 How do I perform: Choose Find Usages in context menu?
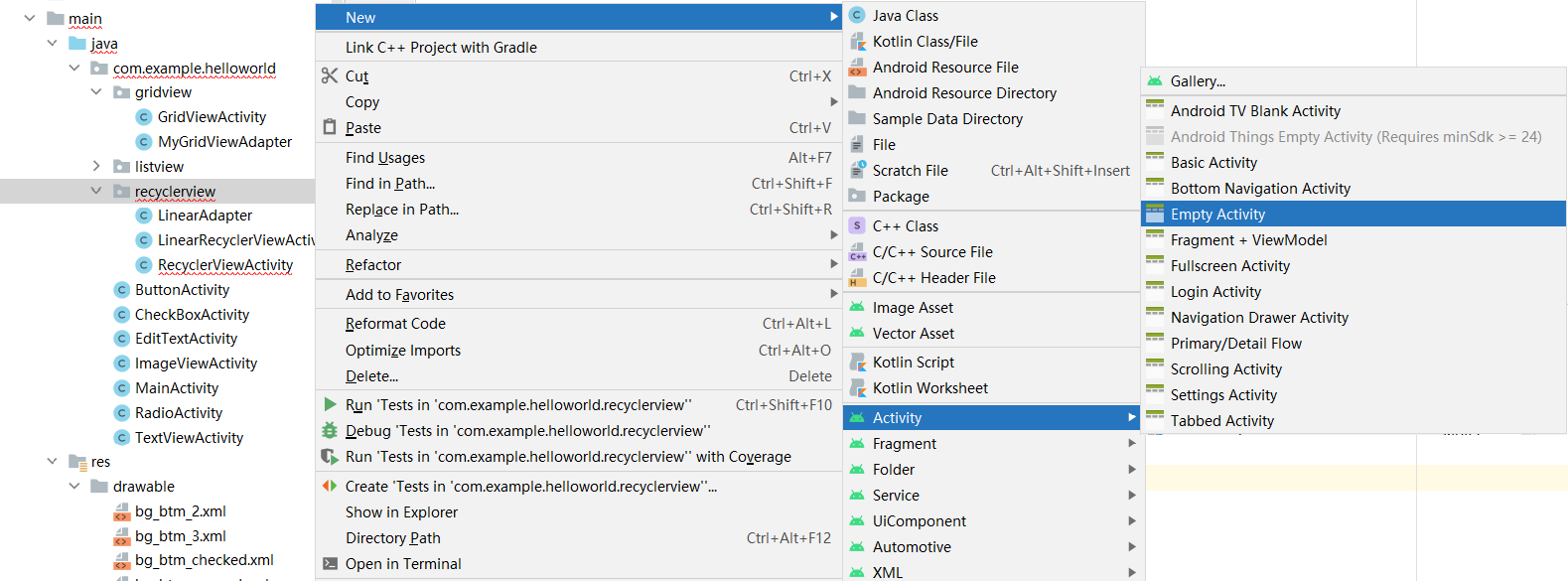[x=385, y=157]
